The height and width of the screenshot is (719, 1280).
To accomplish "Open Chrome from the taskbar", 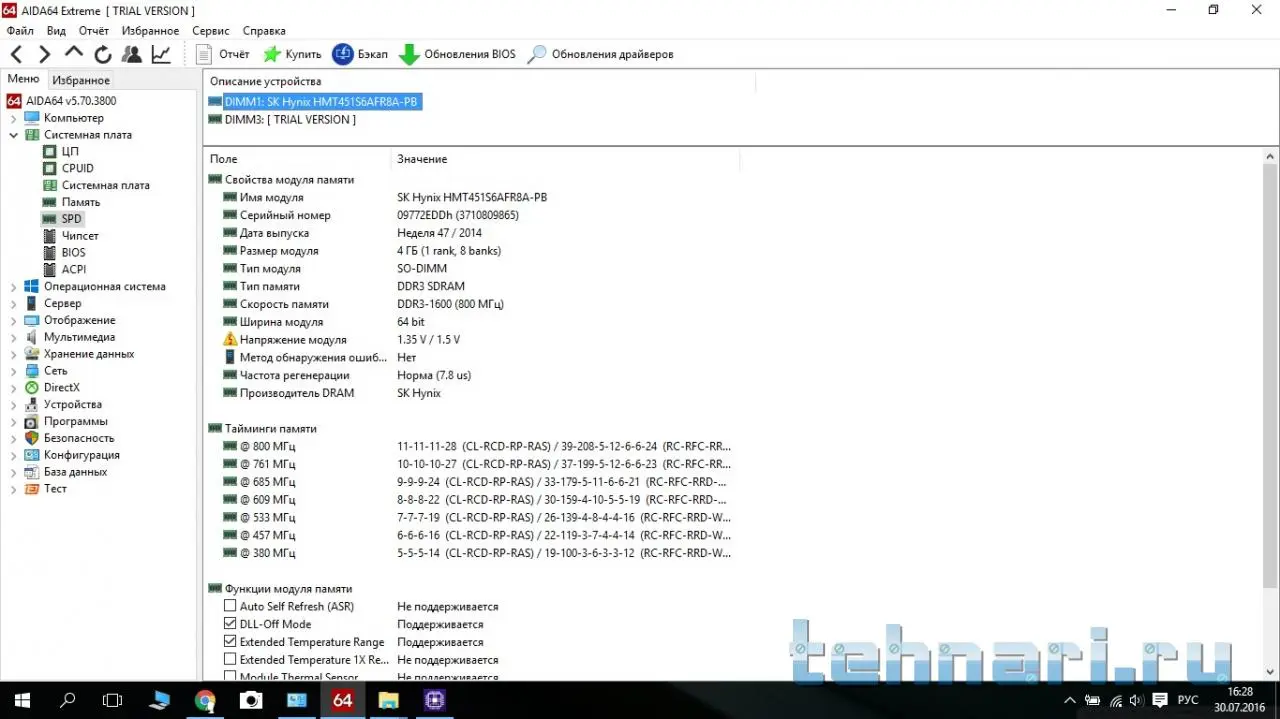I will point(205,700).
